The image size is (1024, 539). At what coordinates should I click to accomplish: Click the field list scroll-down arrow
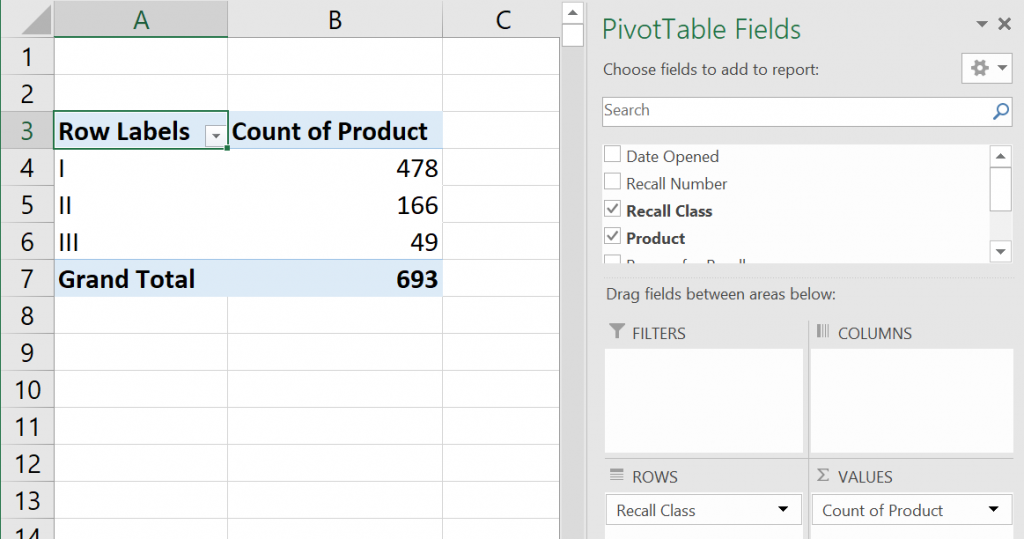tap(1000, 252)
